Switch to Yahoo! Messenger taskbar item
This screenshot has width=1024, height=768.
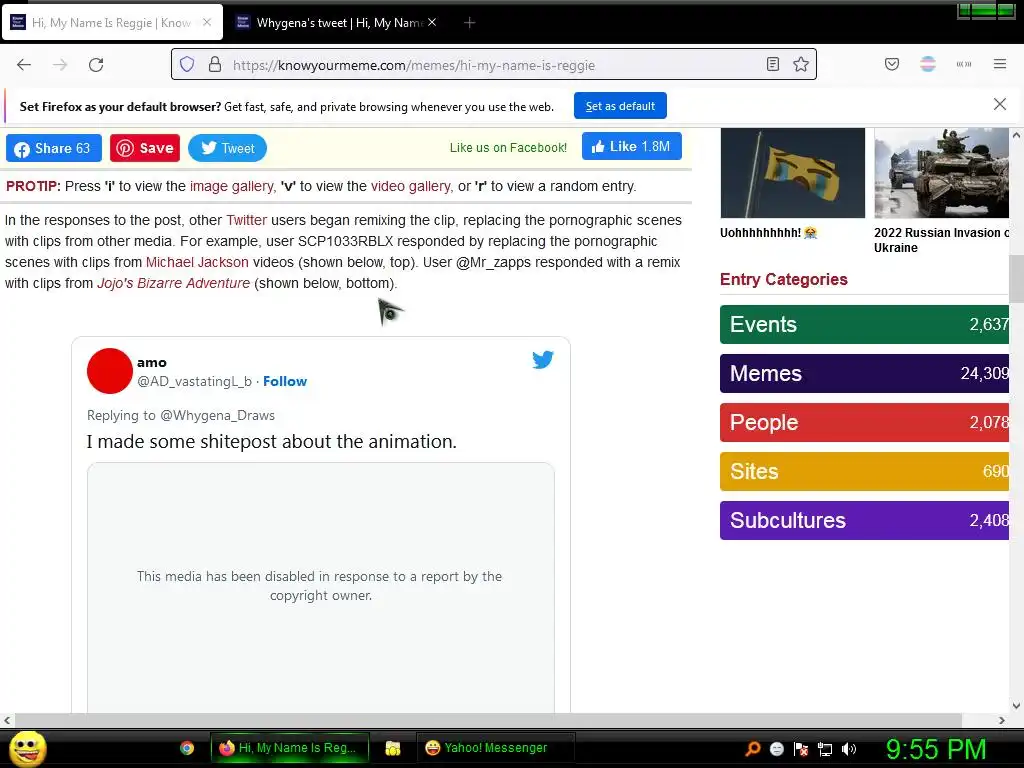pos(495,748)
